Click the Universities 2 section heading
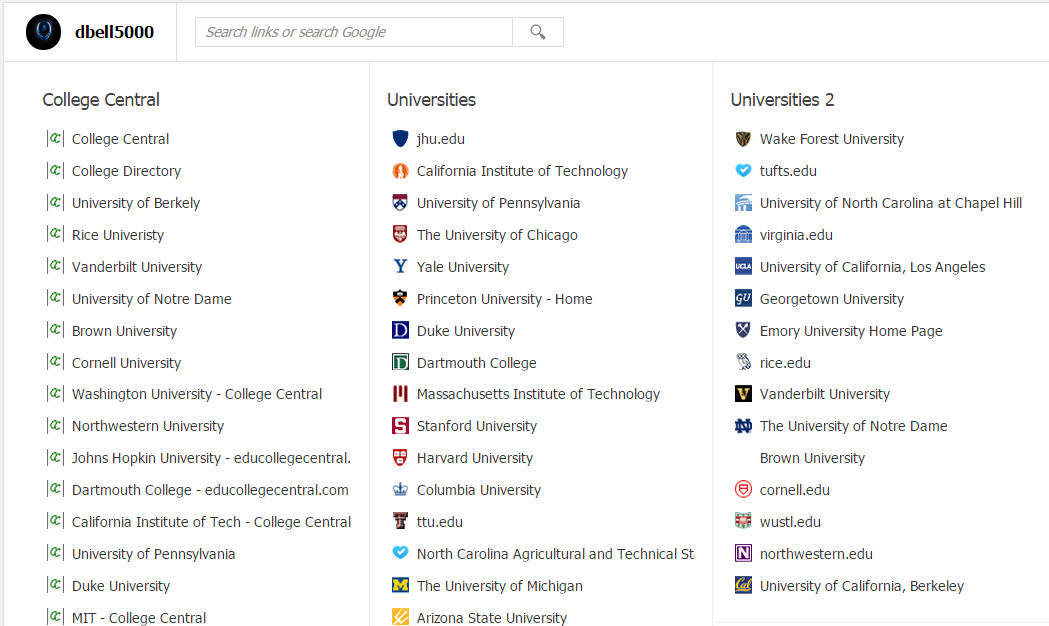Image resolution: width=1049 pixels, height=626 pixels. click(782, 100)
